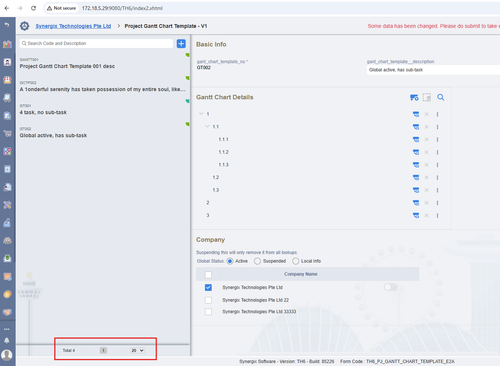Delete task row 1.1.3 with its X icon
500x366 pixels.
[426, 165]
